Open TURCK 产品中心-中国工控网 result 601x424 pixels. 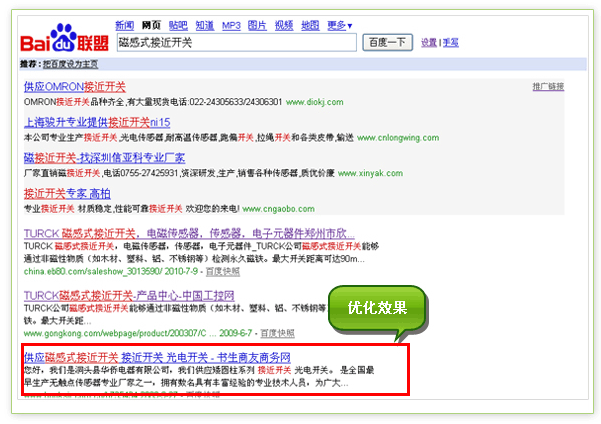tap(129, 296)
